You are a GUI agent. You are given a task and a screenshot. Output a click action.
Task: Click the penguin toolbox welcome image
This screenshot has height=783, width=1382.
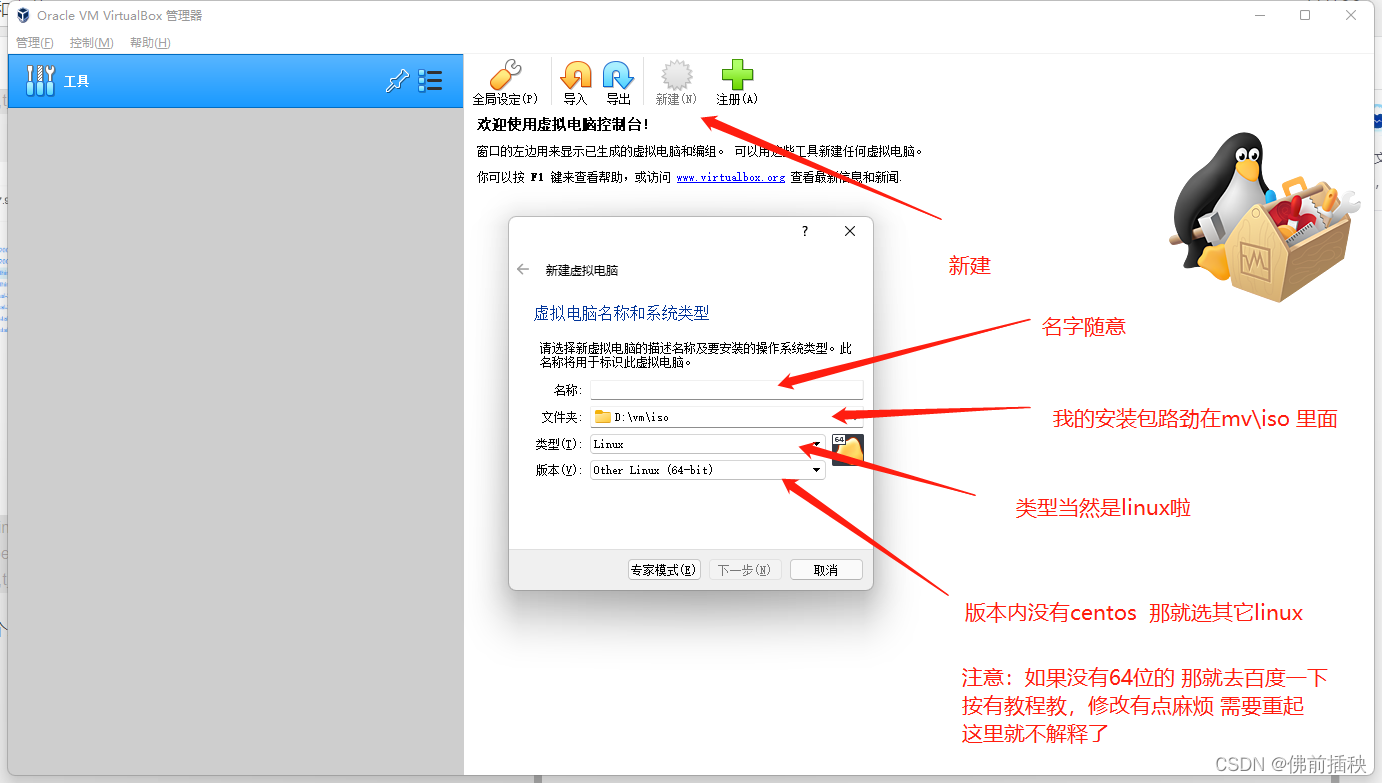pyautogui.click(x=1264, y=218)
